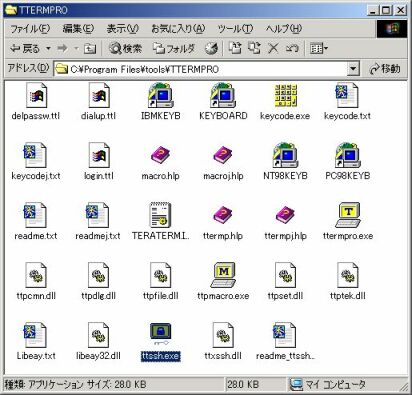Expand the forward history dropdown arrow

coord(76,49)
